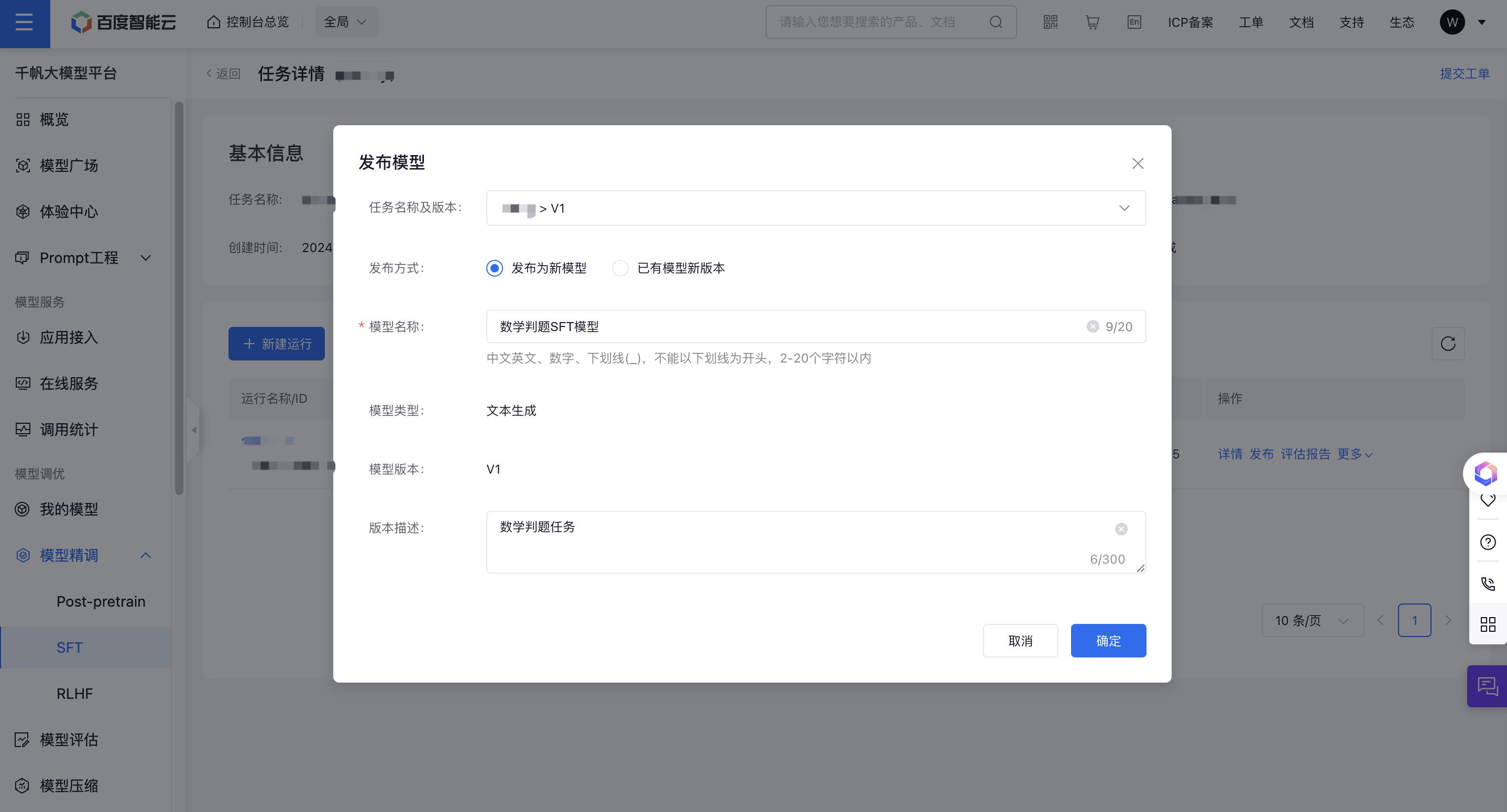Screen dimensions: 1507x812
Task: Open 工单 in the top bar
Action: 1251,22
